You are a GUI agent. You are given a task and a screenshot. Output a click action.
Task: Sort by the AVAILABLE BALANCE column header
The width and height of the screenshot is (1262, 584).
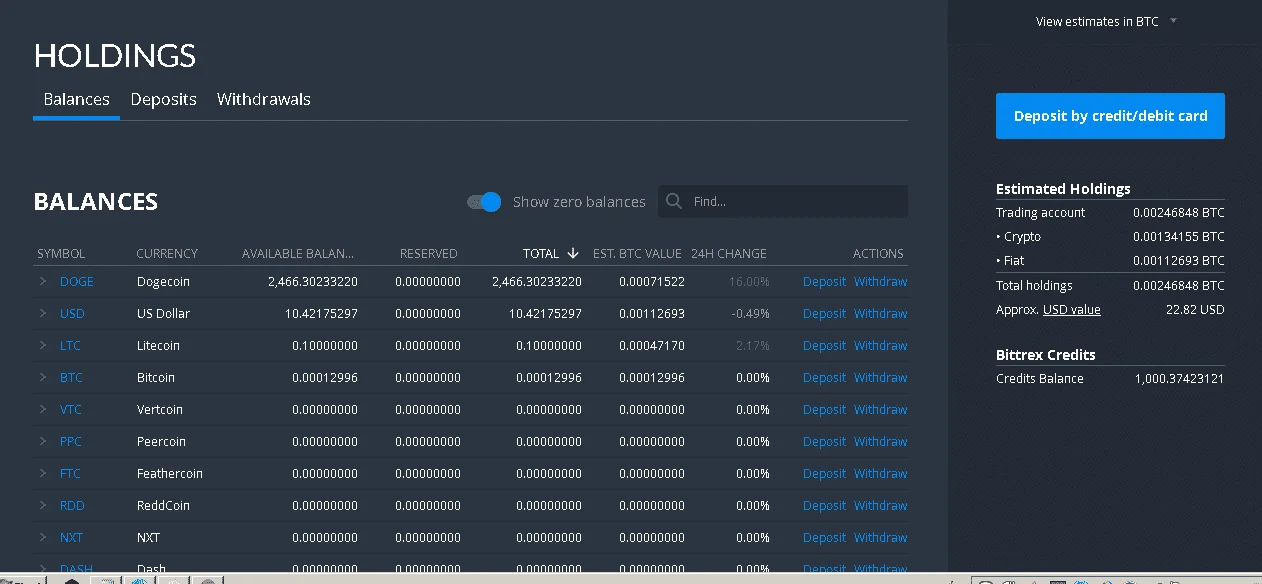coord(298,253)
